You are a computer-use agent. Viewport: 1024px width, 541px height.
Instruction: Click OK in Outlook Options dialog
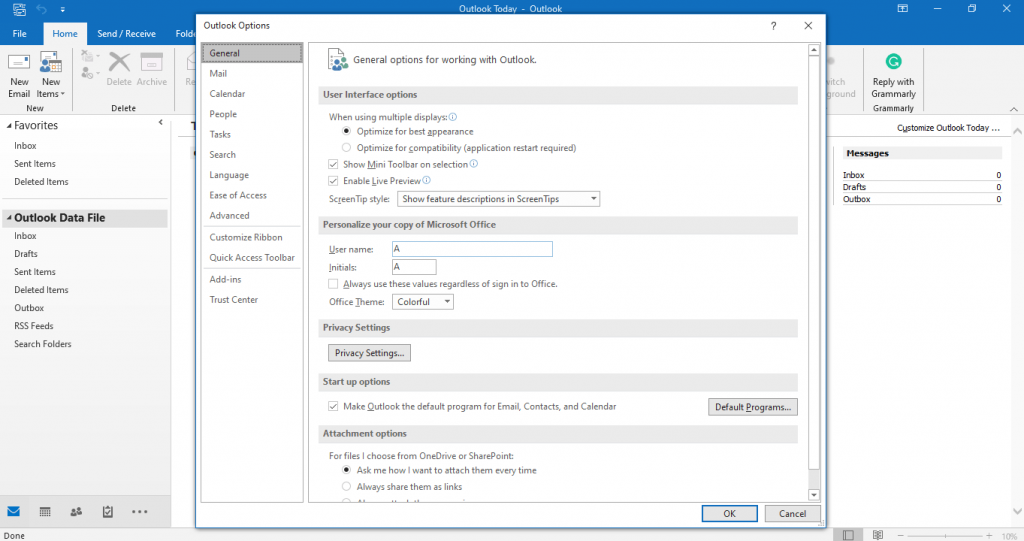729,514
